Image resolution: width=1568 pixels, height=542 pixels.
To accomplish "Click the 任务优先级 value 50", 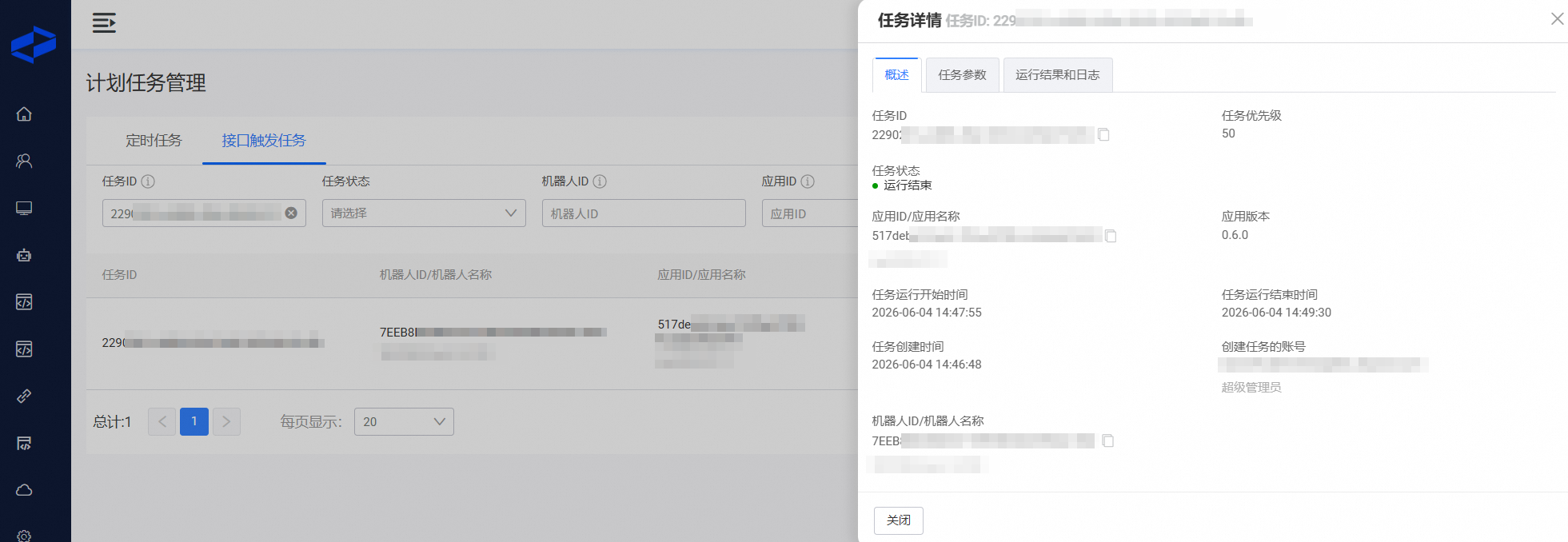I will [x=1228, y=134].
